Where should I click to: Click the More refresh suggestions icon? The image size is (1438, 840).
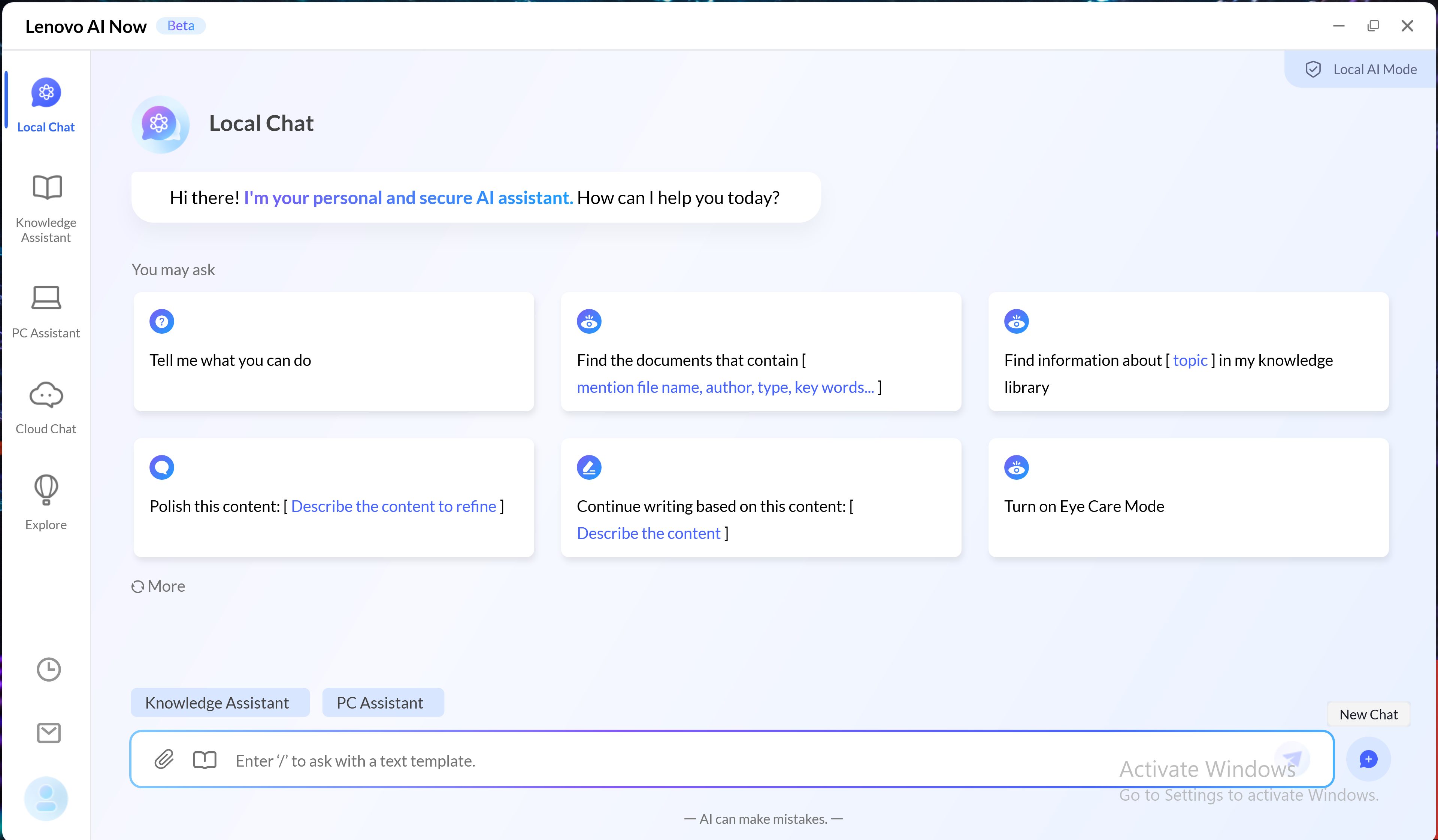[x=137, y=586]
